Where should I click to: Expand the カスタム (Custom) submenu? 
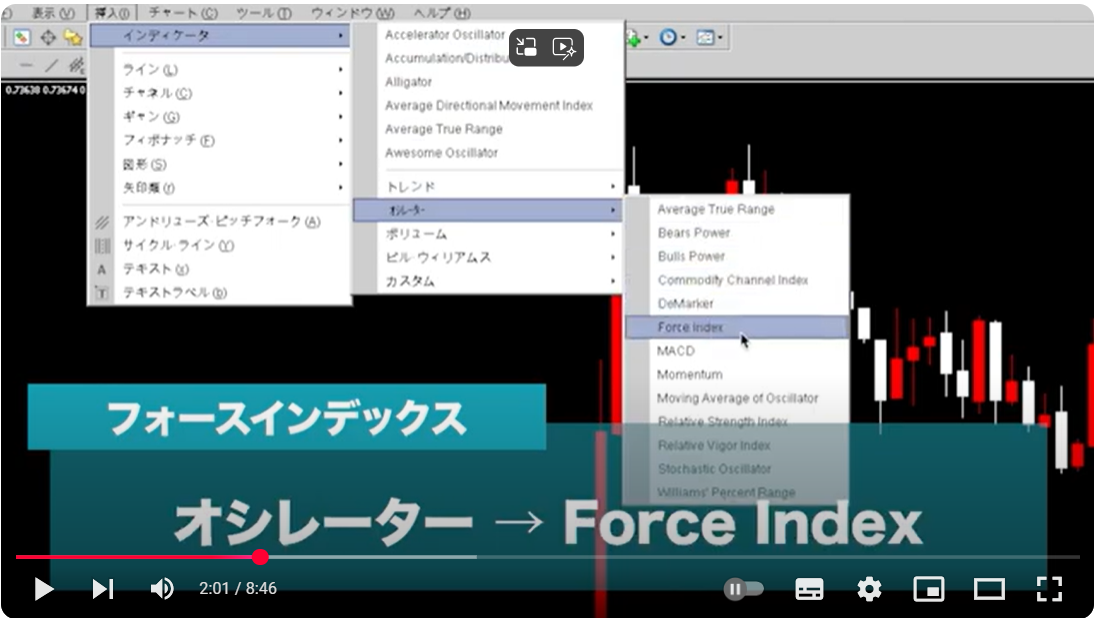[488, 282]
